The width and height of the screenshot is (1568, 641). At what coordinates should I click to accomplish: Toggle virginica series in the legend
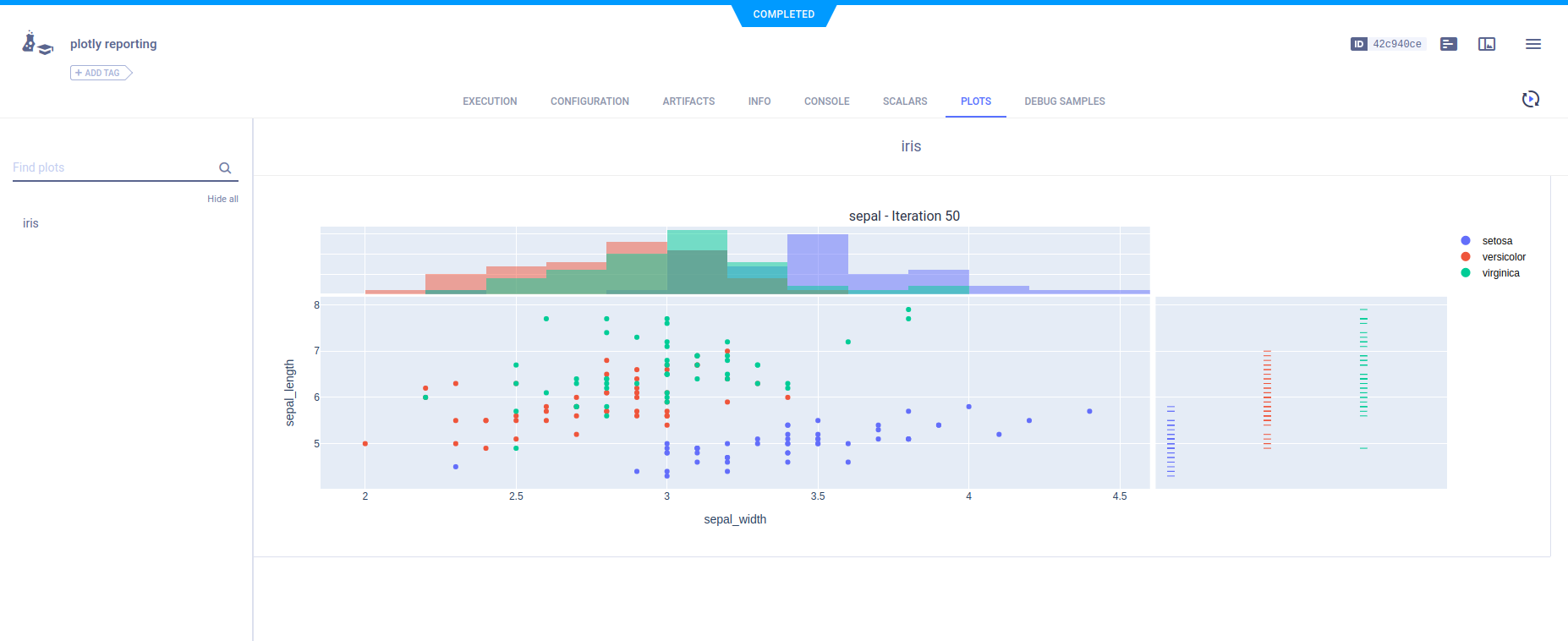click(1499, 273)
